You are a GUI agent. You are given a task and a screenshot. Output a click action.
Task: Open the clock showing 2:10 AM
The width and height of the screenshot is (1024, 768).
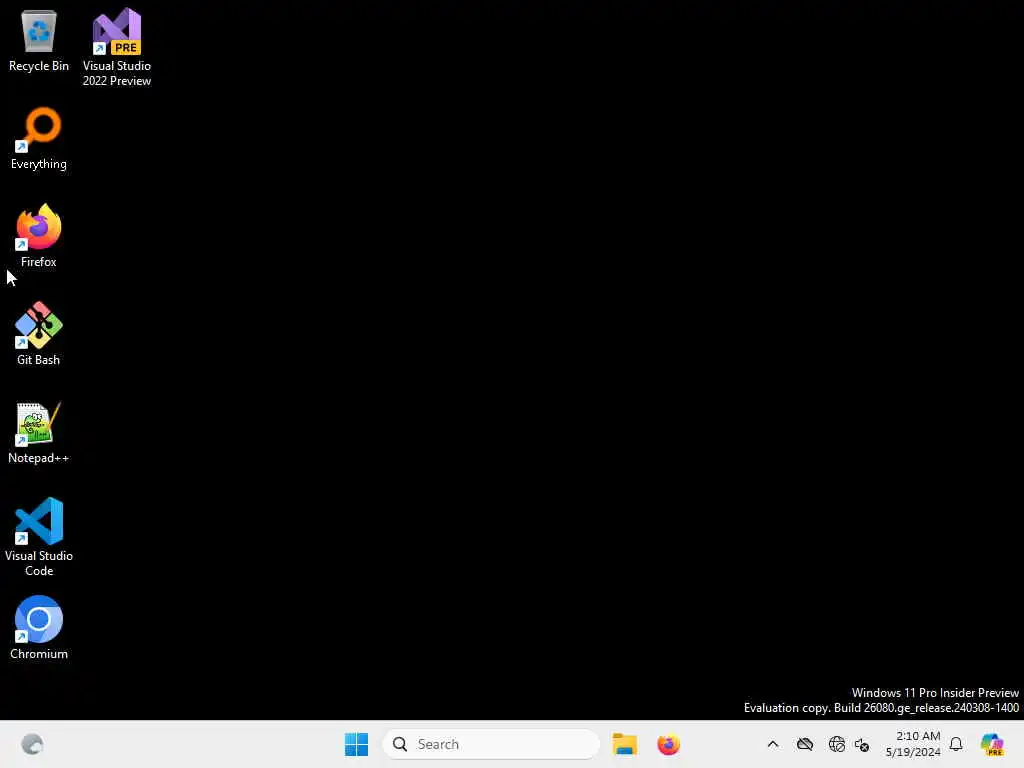(913, 744)
